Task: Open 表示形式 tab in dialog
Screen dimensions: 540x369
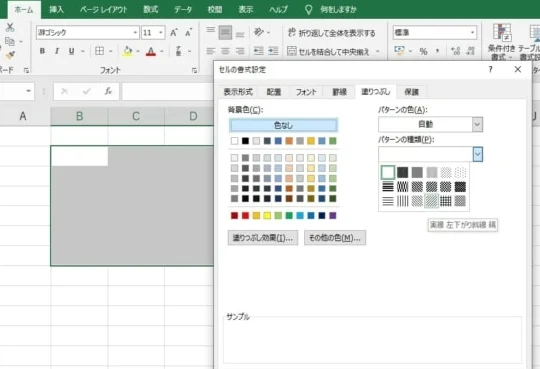Action: tap(238, 92)
